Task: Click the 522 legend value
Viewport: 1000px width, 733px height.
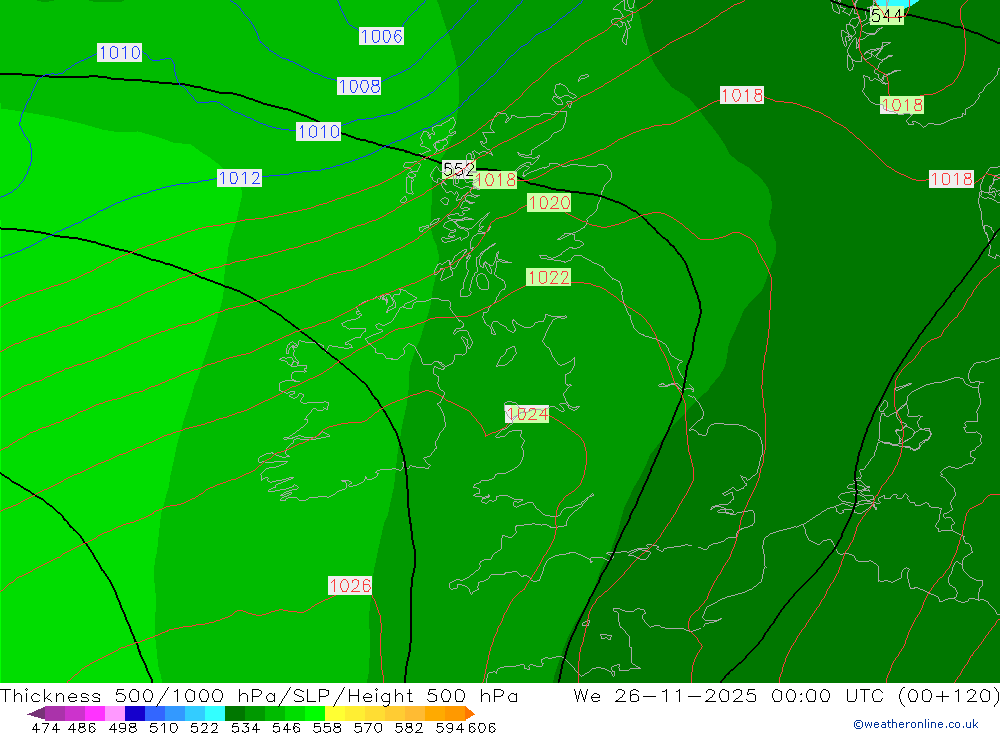Action: click(x=205, y=727)
